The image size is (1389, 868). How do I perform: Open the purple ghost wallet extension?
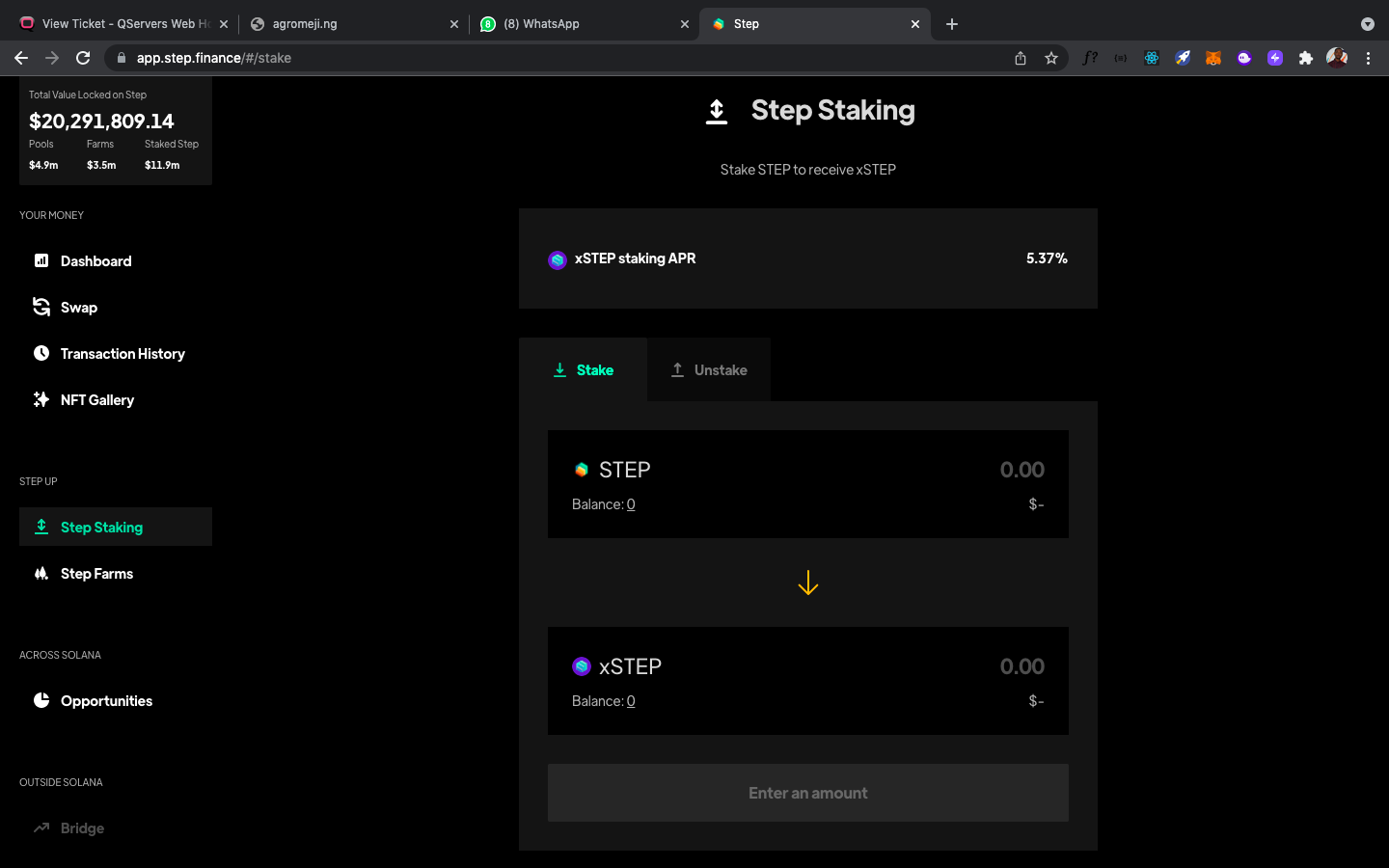point(1244,58)
